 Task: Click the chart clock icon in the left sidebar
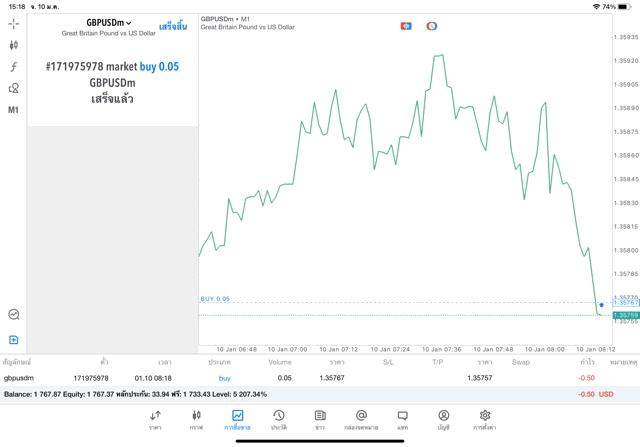tap(14, 314)
